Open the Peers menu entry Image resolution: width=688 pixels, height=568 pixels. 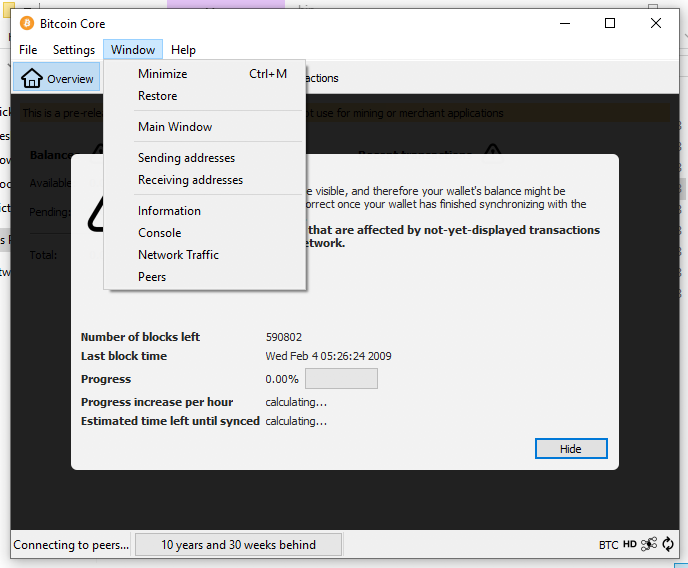pyautogui.click(x=205, y=277)
